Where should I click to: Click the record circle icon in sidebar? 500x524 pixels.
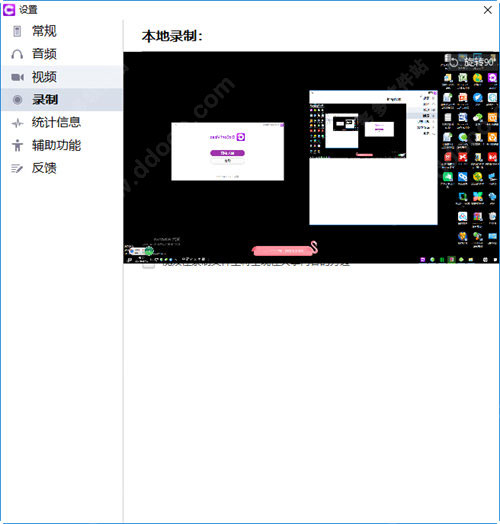17,100
